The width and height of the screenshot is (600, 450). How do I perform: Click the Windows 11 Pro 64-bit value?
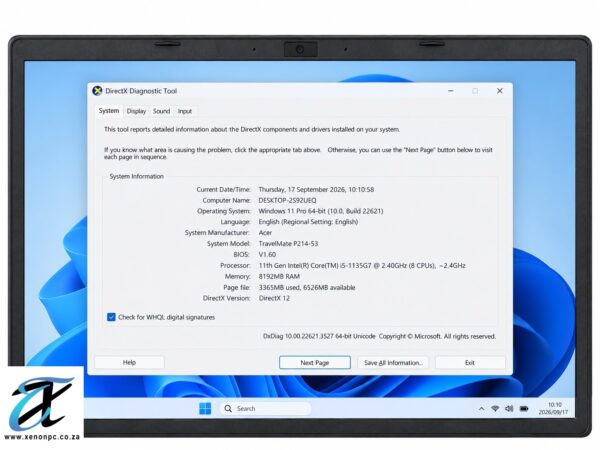pos(321,211)
